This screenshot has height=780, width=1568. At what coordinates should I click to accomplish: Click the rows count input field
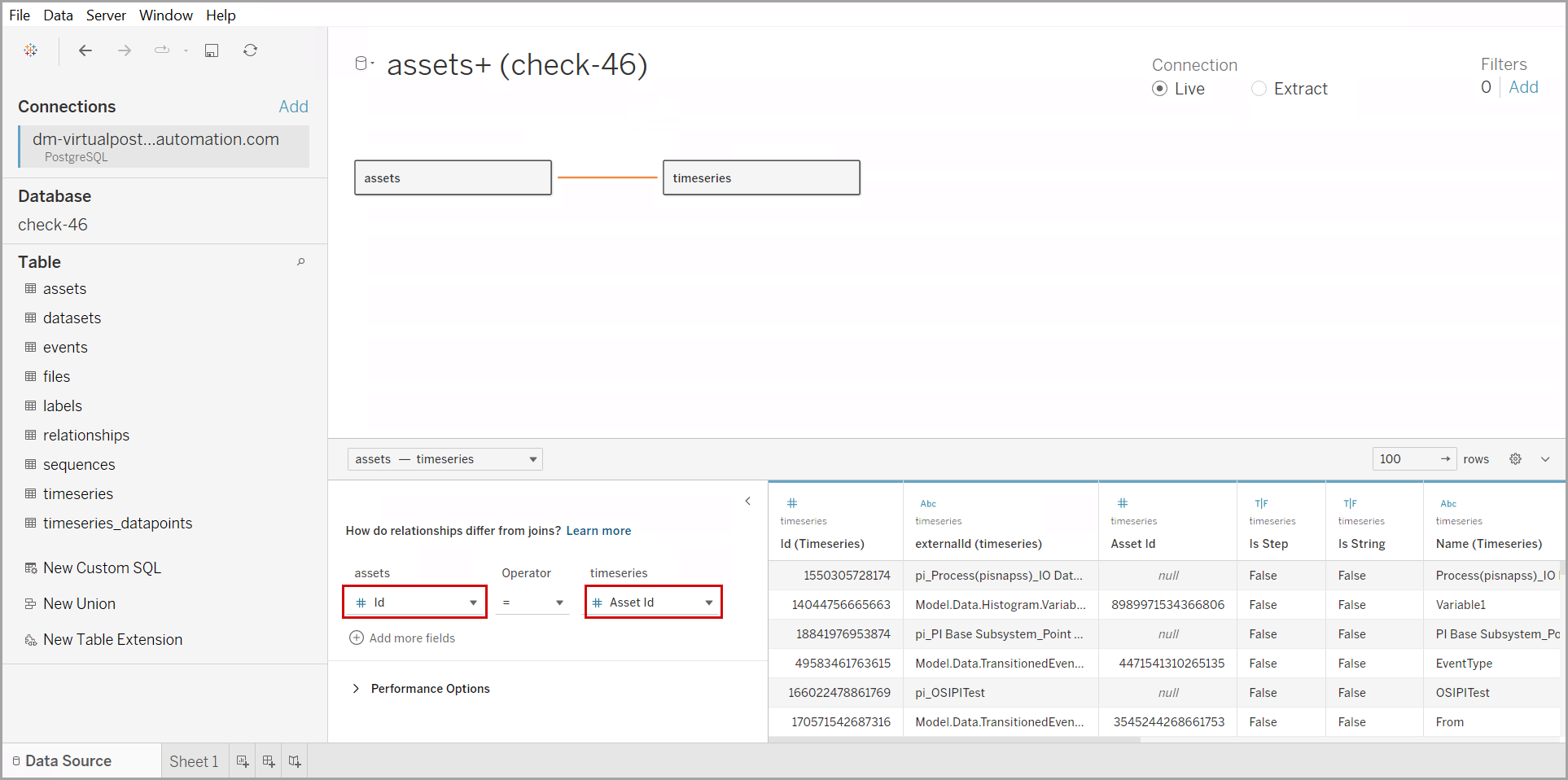point(1405,459)
